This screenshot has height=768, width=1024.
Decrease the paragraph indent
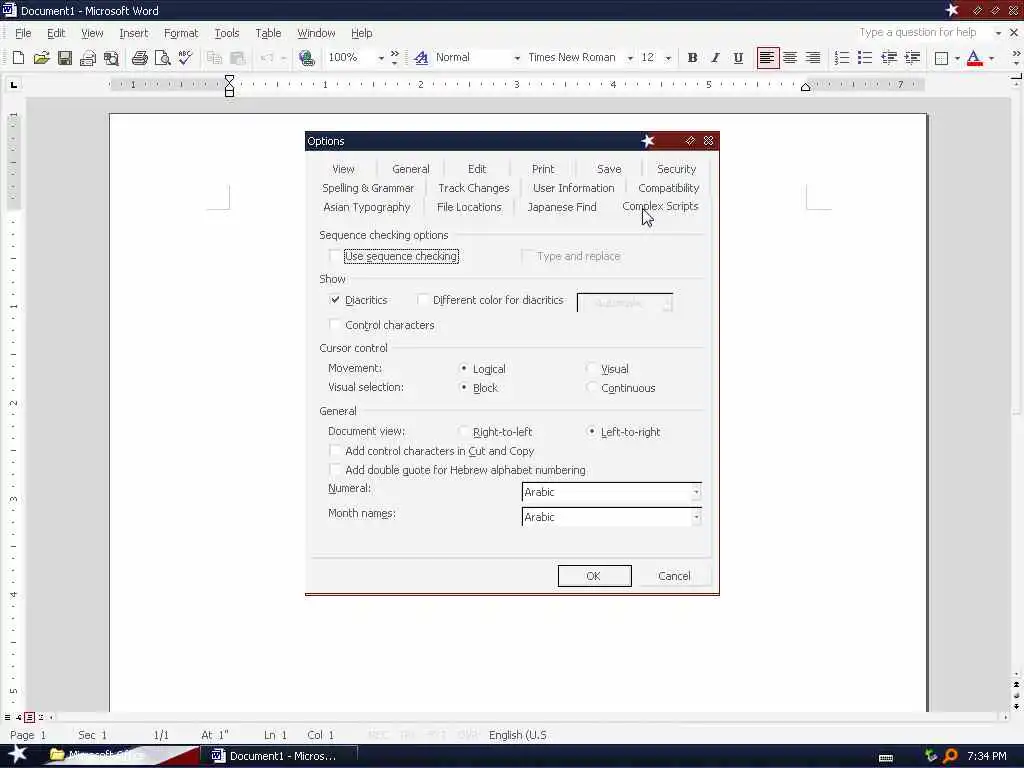click(x=889, y=58)
